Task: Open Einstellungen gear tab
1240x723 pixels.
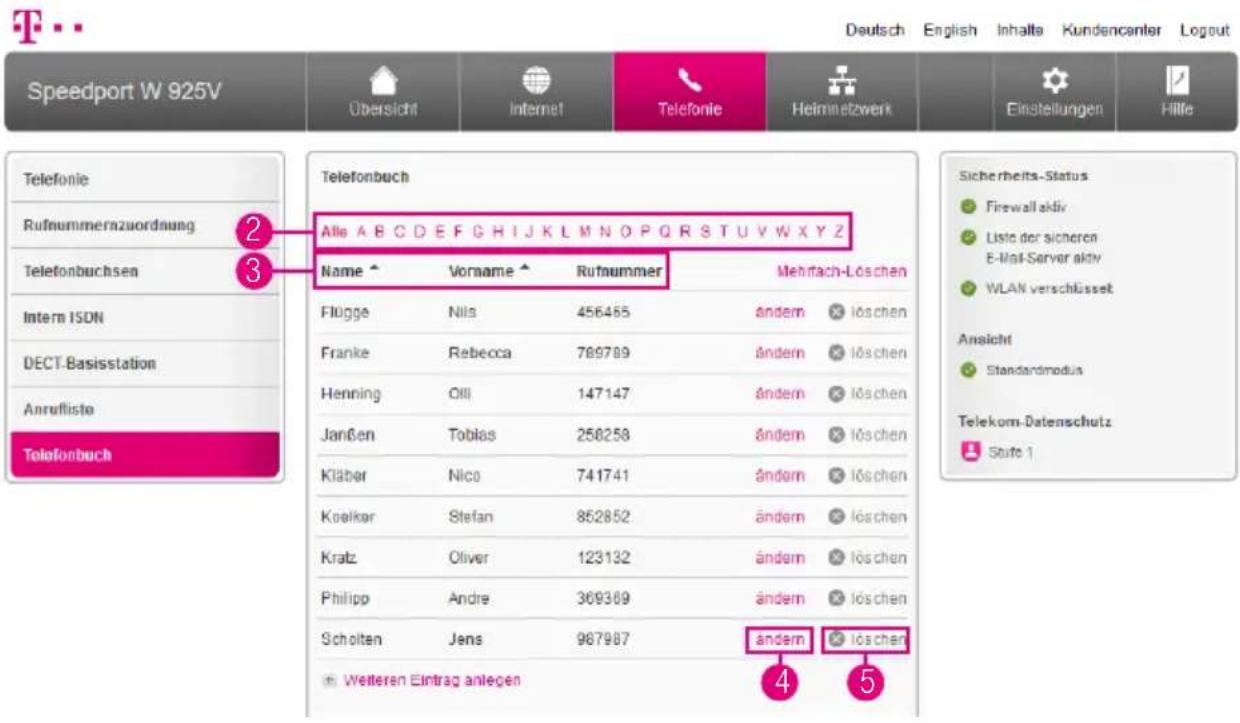Action: (x=1054, y=92)
